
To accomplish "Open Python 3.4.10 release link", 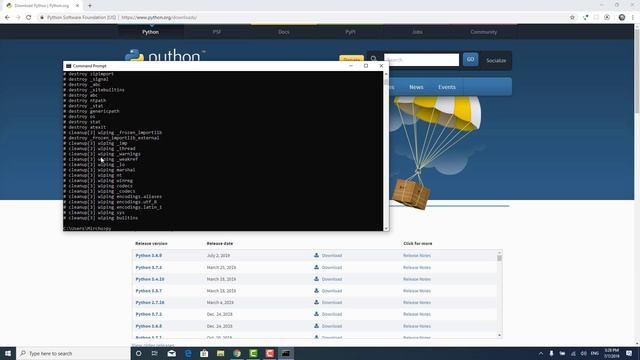I will [x=150, y=279].
